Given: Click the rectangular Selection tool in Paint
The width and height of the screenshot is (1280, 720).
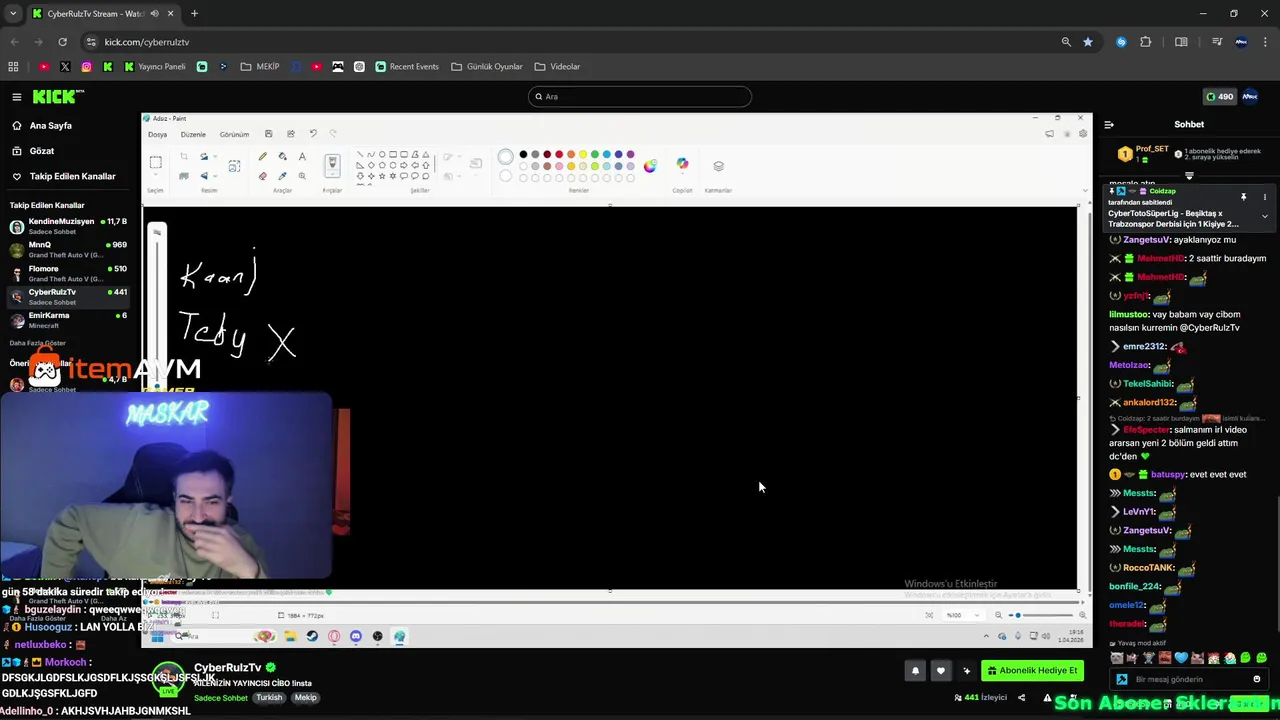Looking at the screenshot, I should click(x=155, y=162).
